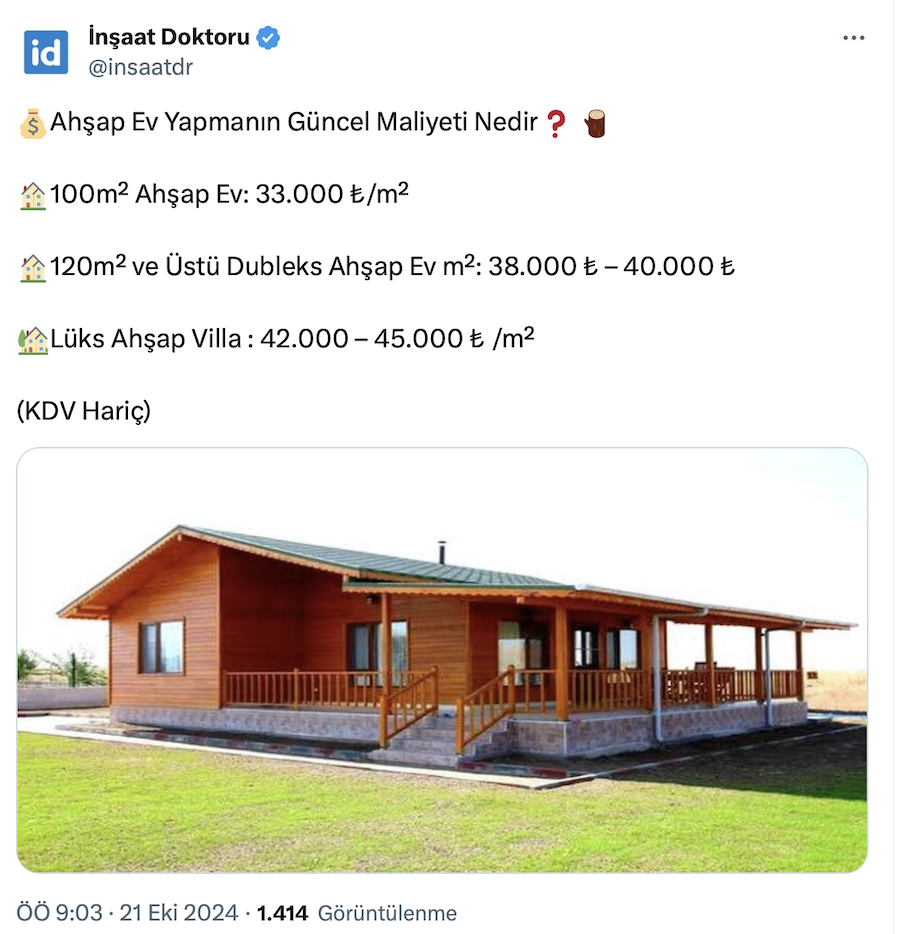This screenshot has height=934, width=908.
Task: Click the money bag emoji
Action: click(x=32, y=124)
